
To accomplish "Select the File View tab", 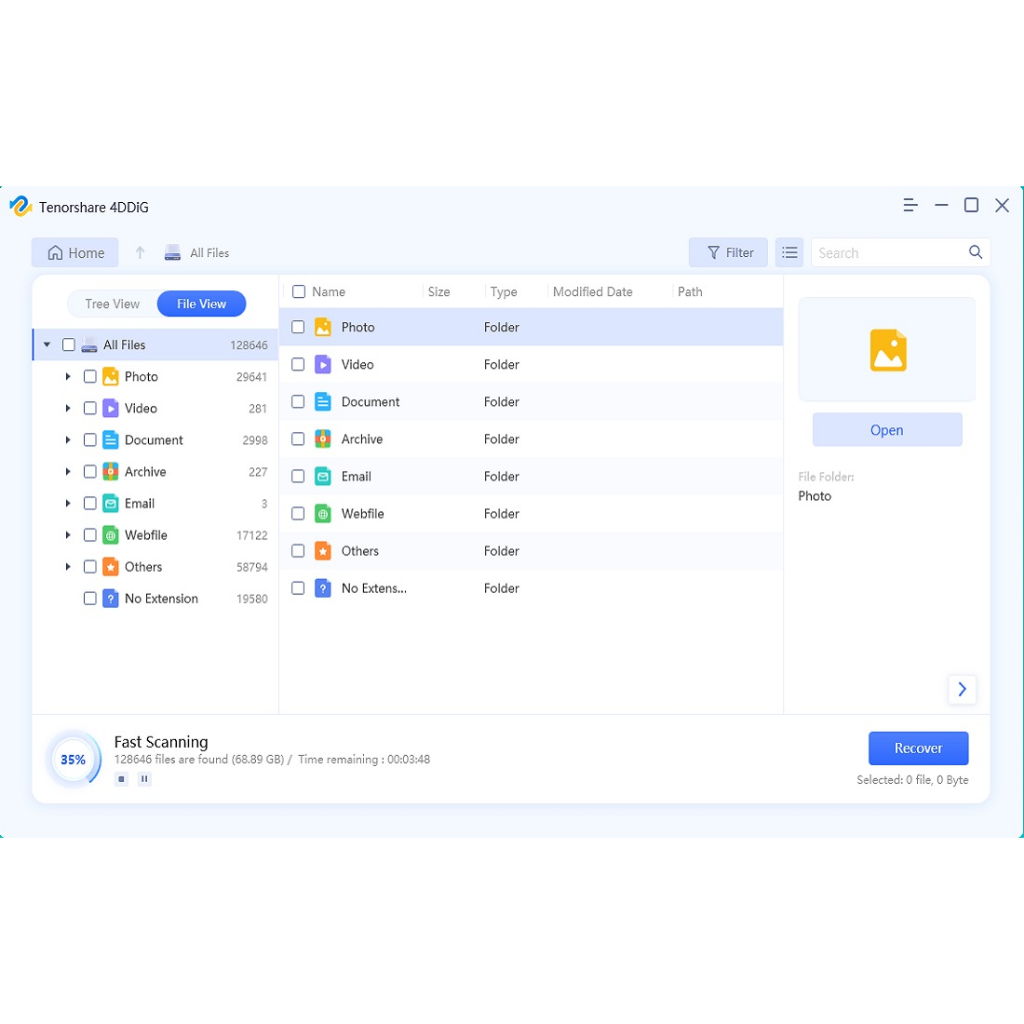I will 201,304.
